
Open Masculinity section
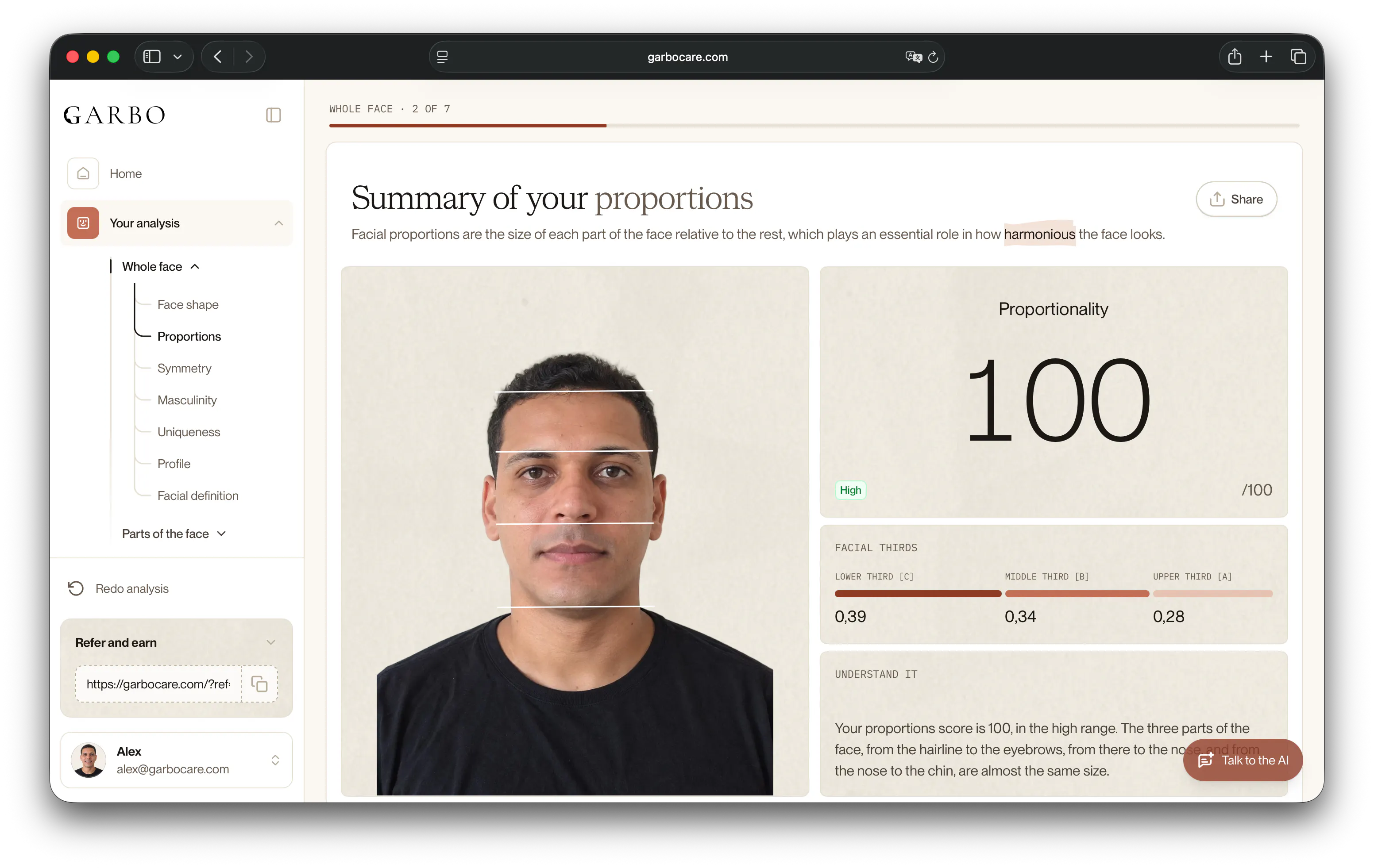point(187,400)
